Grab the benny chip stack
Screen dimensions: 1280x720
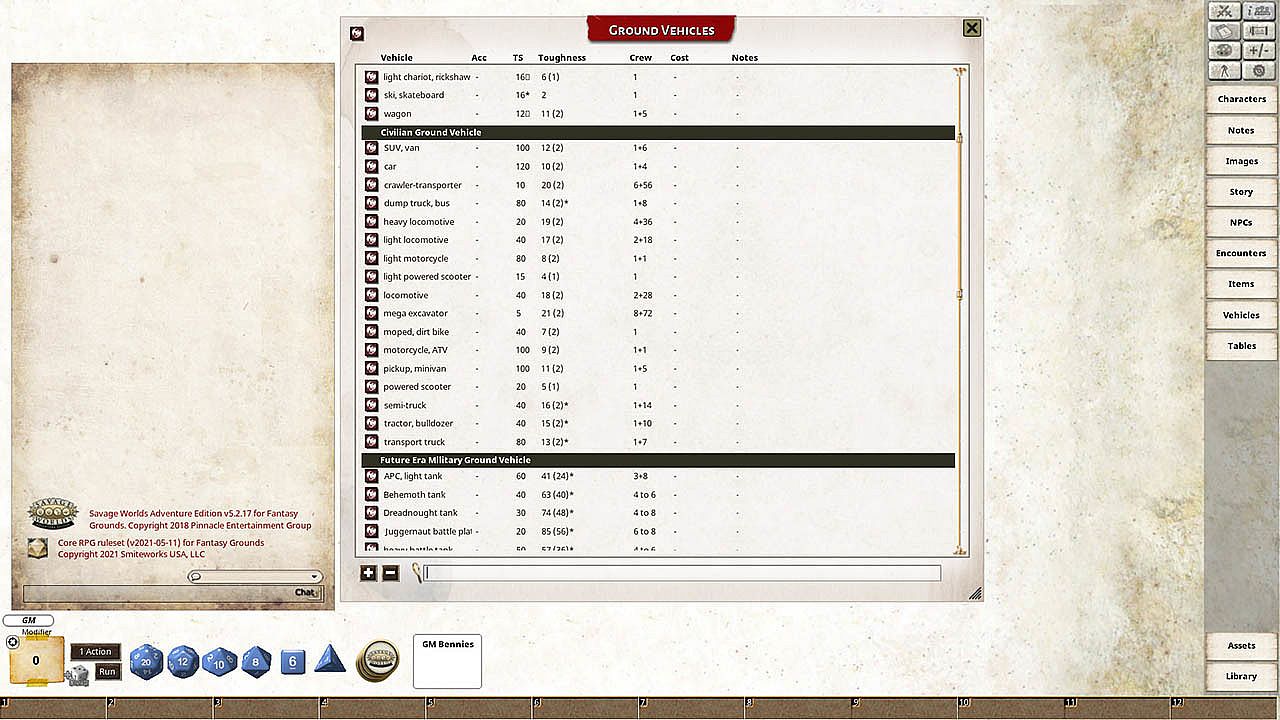378,660
